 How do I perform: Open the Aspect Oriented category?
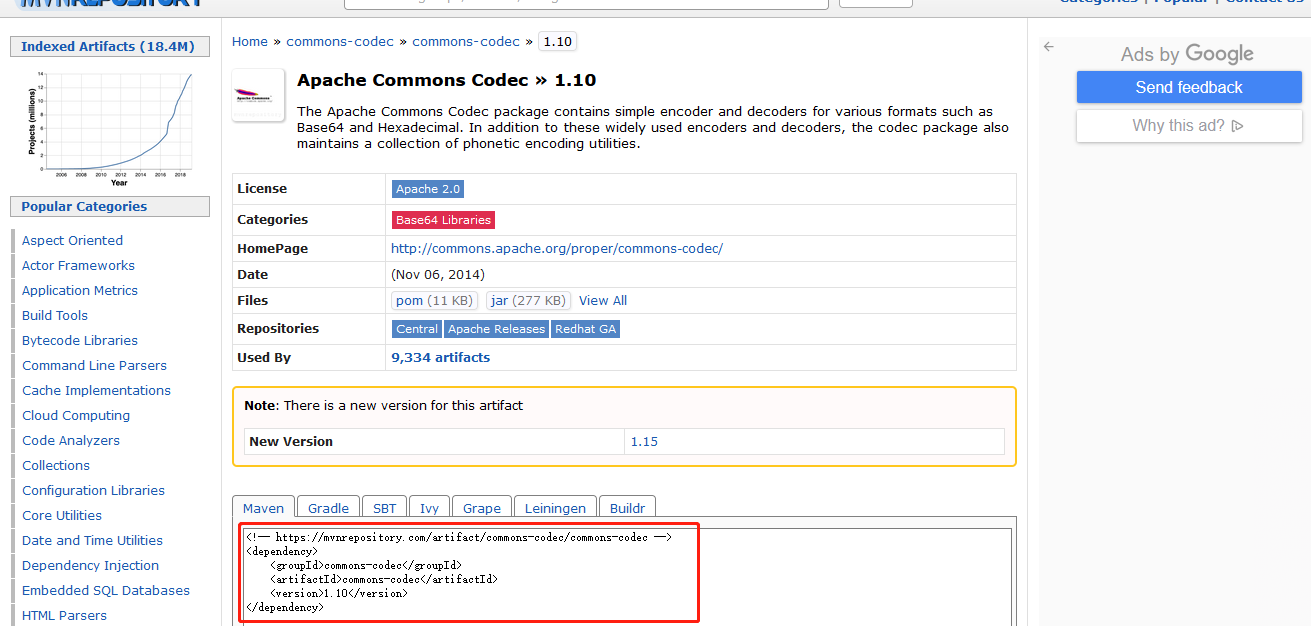click(x=72, y=240)
